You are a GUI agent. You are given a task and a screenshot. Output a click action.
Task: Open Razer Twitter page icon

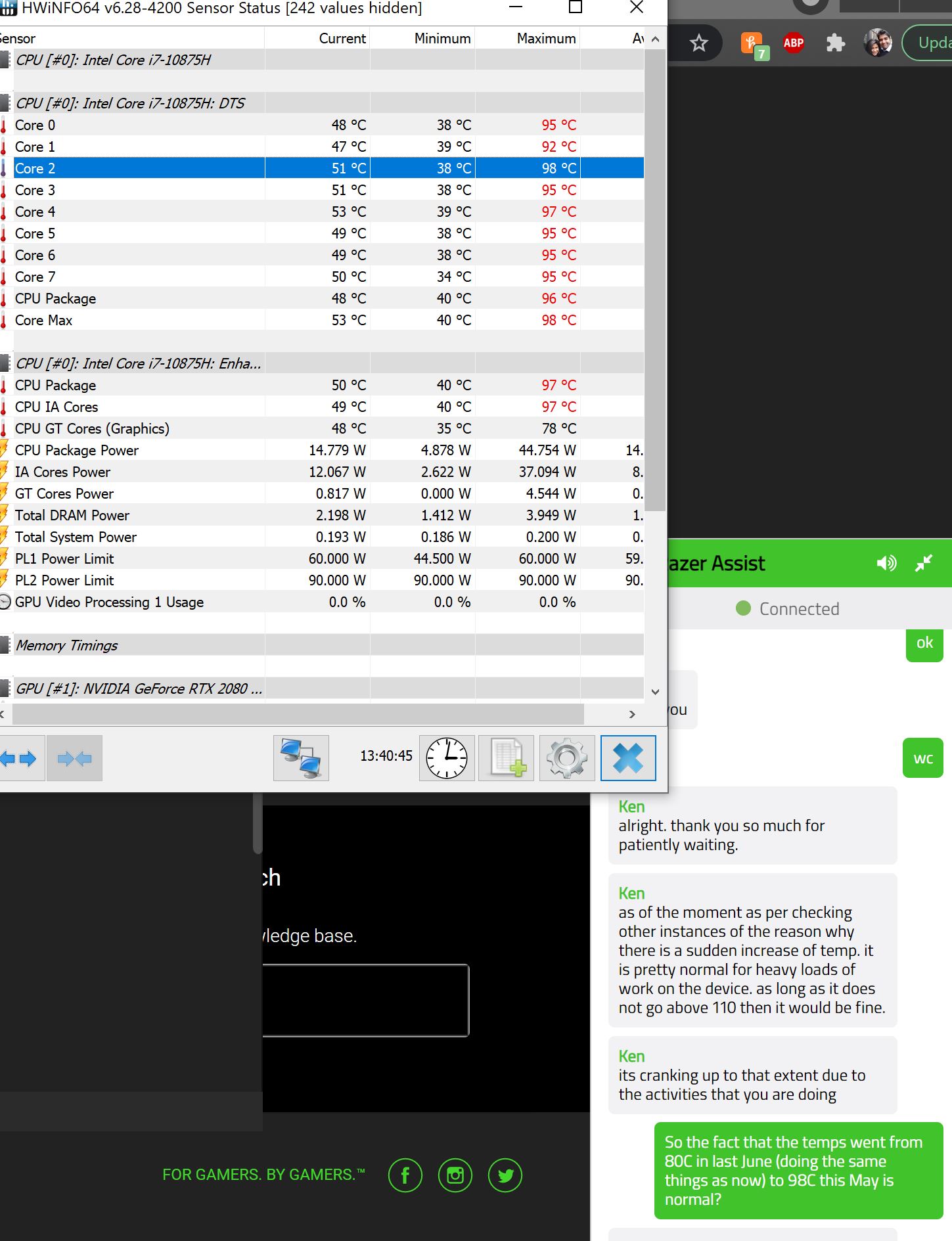[505, 1175]
